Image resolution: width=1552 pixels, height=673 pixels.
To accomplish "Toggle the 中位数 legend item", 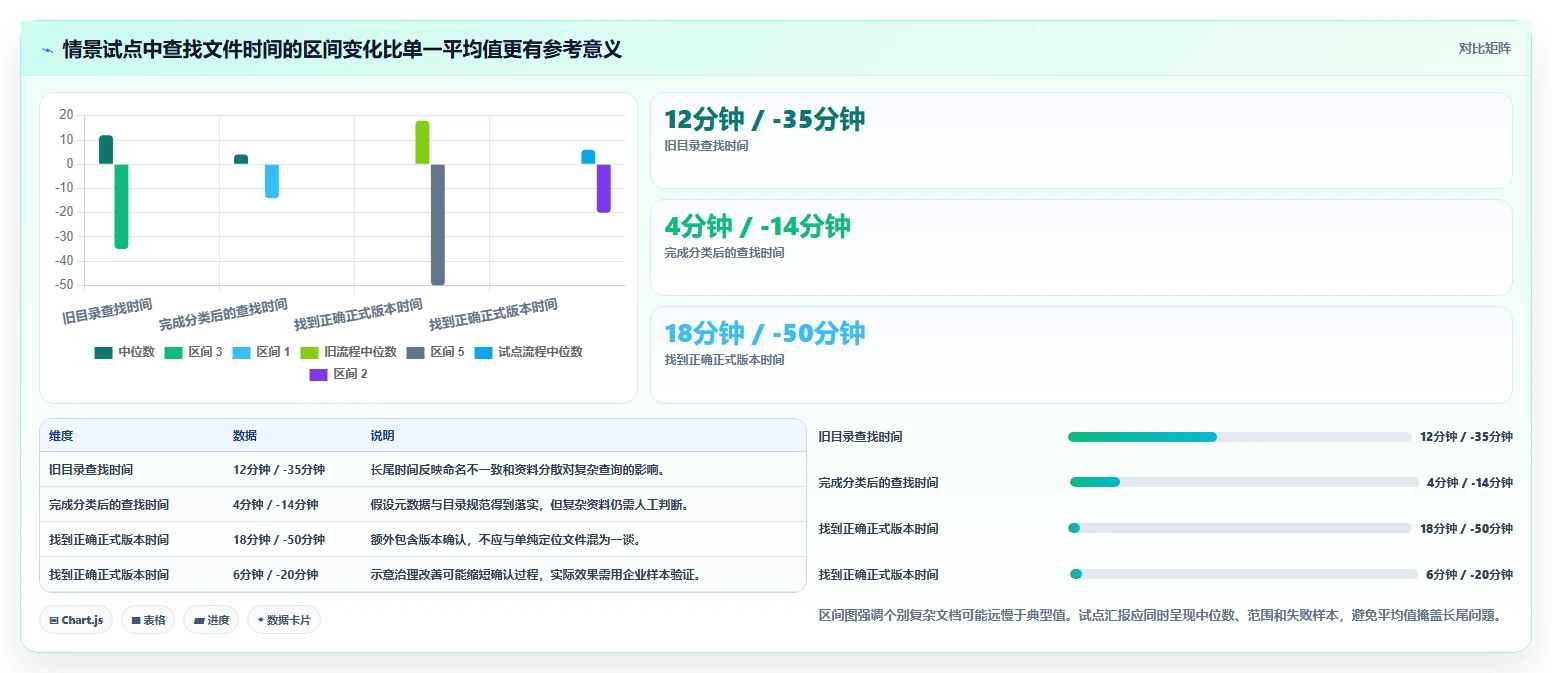I will (x=125, y=352).
